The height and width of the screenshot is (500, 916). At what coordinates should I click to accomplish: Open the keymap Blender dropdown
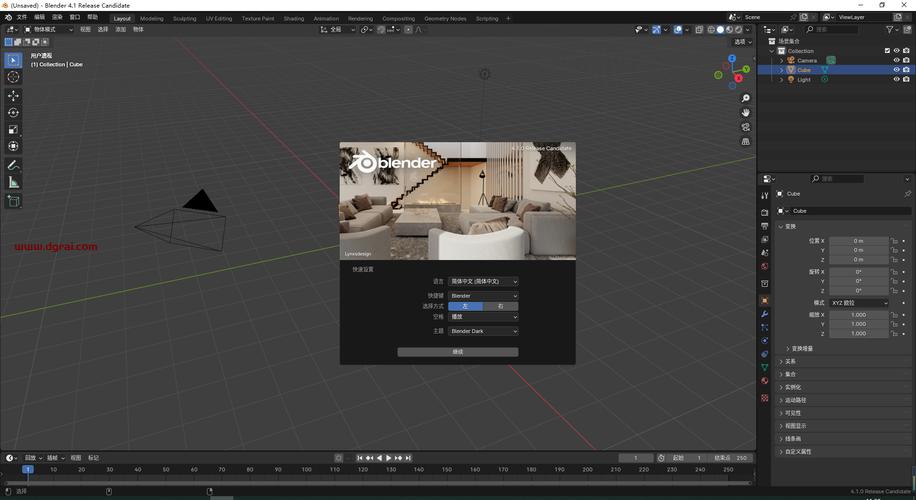pos(483,296)
